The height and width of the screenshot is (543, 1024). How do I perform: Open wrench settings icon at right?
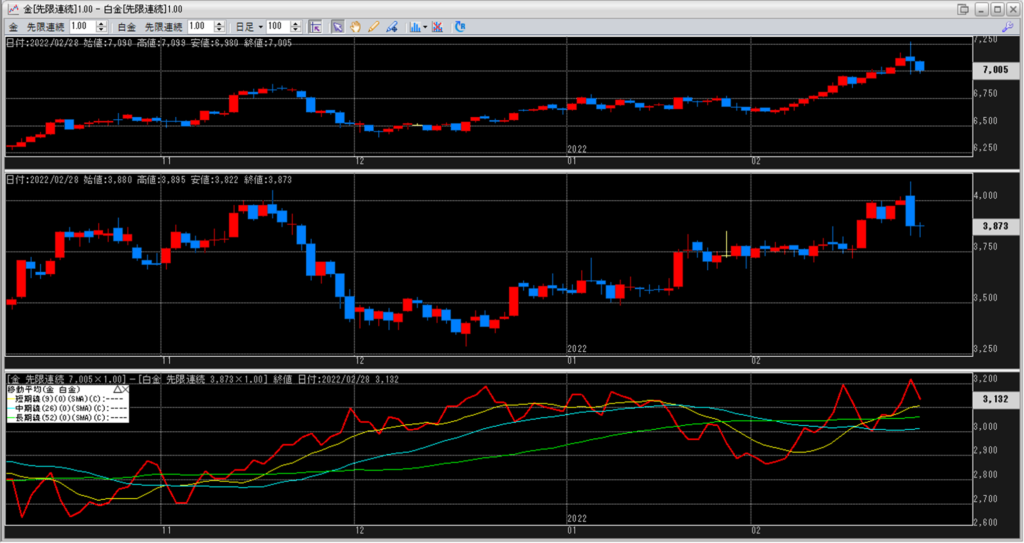[1007, 27]
